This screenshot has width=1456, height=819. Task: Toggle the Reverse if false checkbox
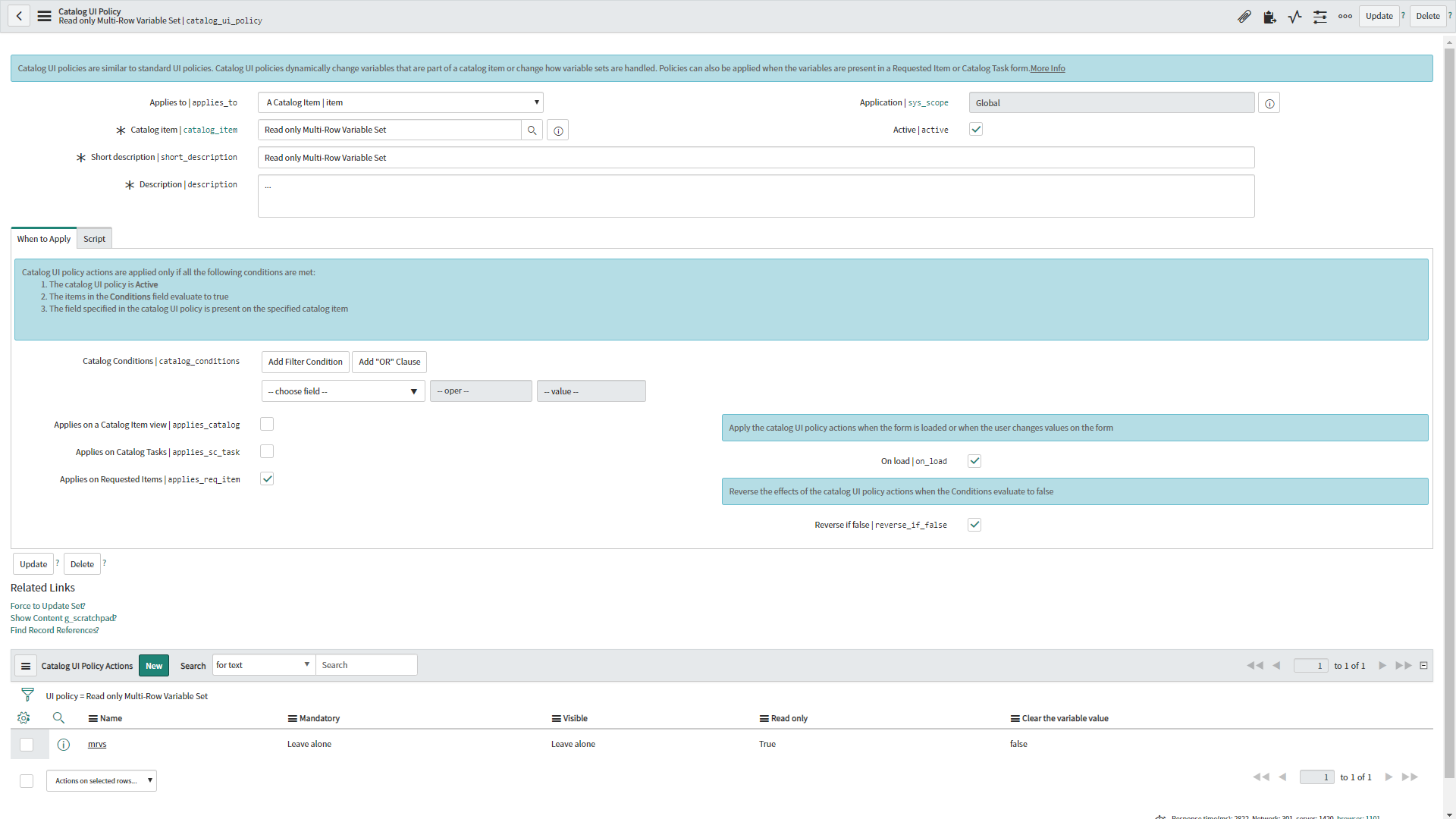tap(975, 525)
